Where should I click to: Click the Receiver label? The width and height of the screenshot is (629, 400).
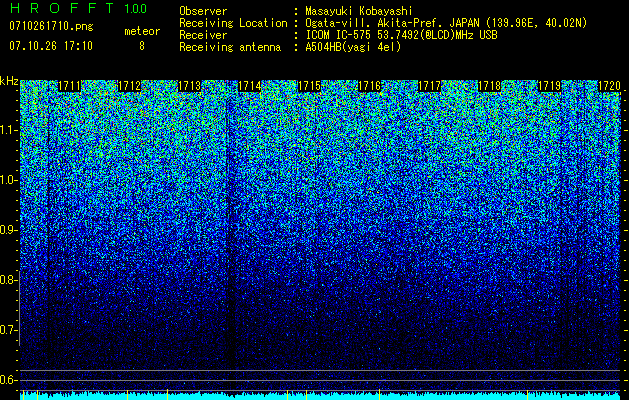[x=203, y=35]
